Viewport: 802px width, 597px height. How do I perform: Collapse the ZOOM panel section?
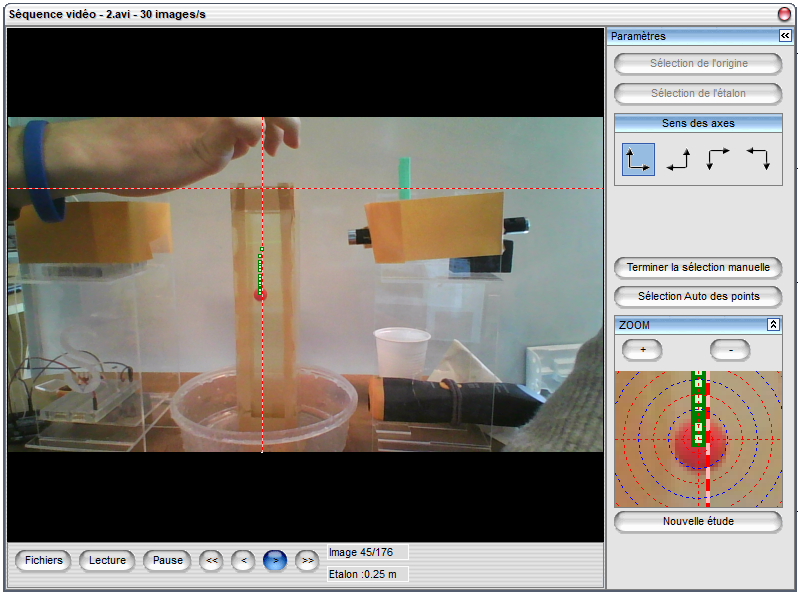coord(773,325)
